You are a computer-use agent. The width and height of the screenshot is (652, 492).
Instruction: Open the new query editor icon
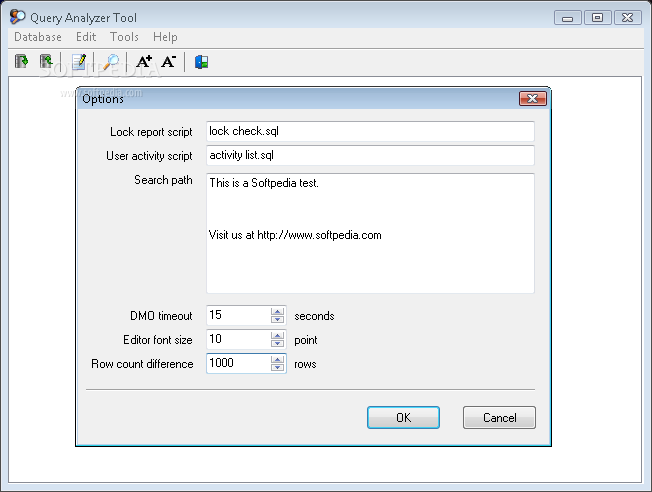click(x=79, y=62)
